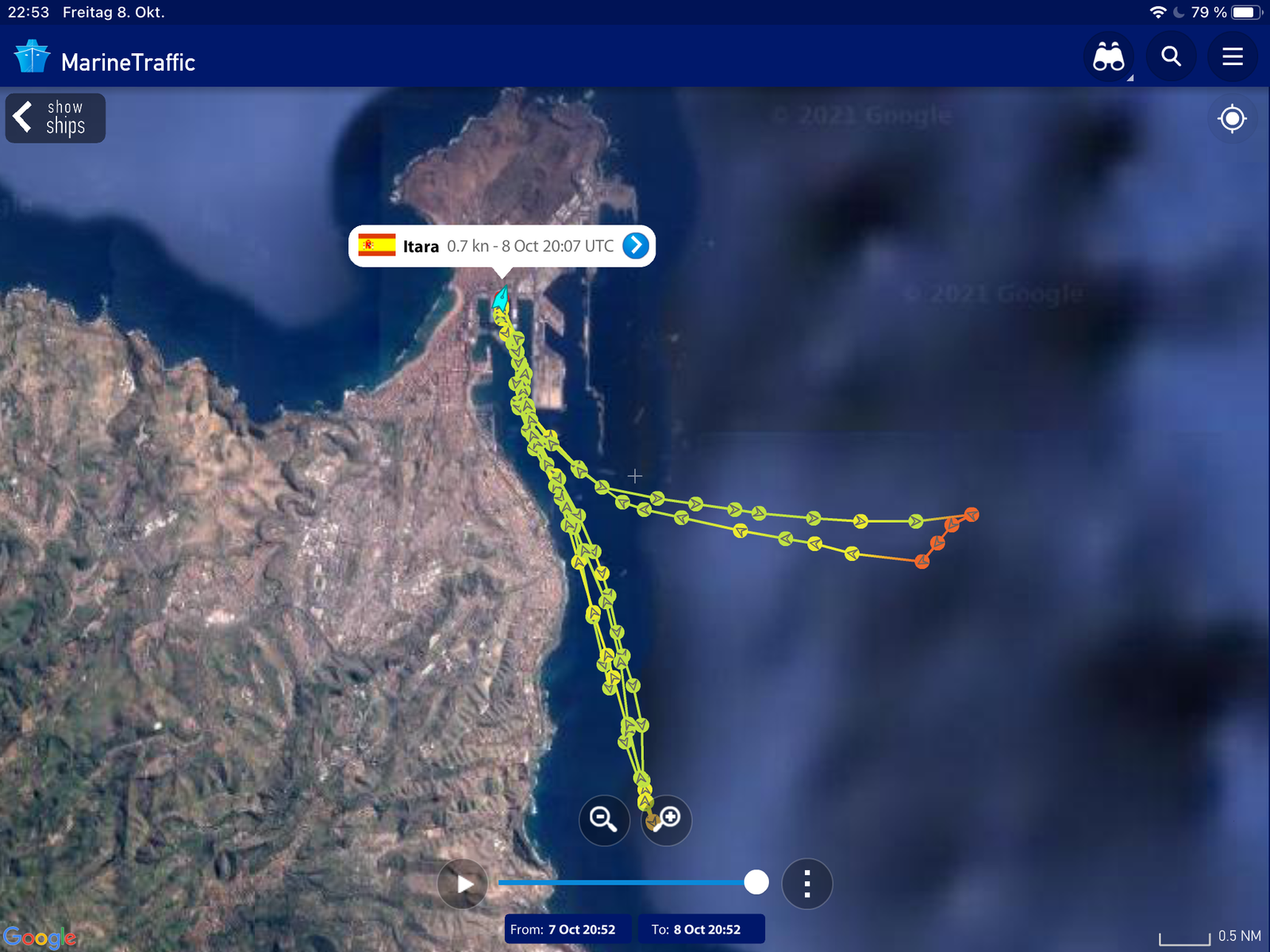Click the Itara vessel name label
The width and height of the screenshot is (1270, 952).
coord(421,247)
